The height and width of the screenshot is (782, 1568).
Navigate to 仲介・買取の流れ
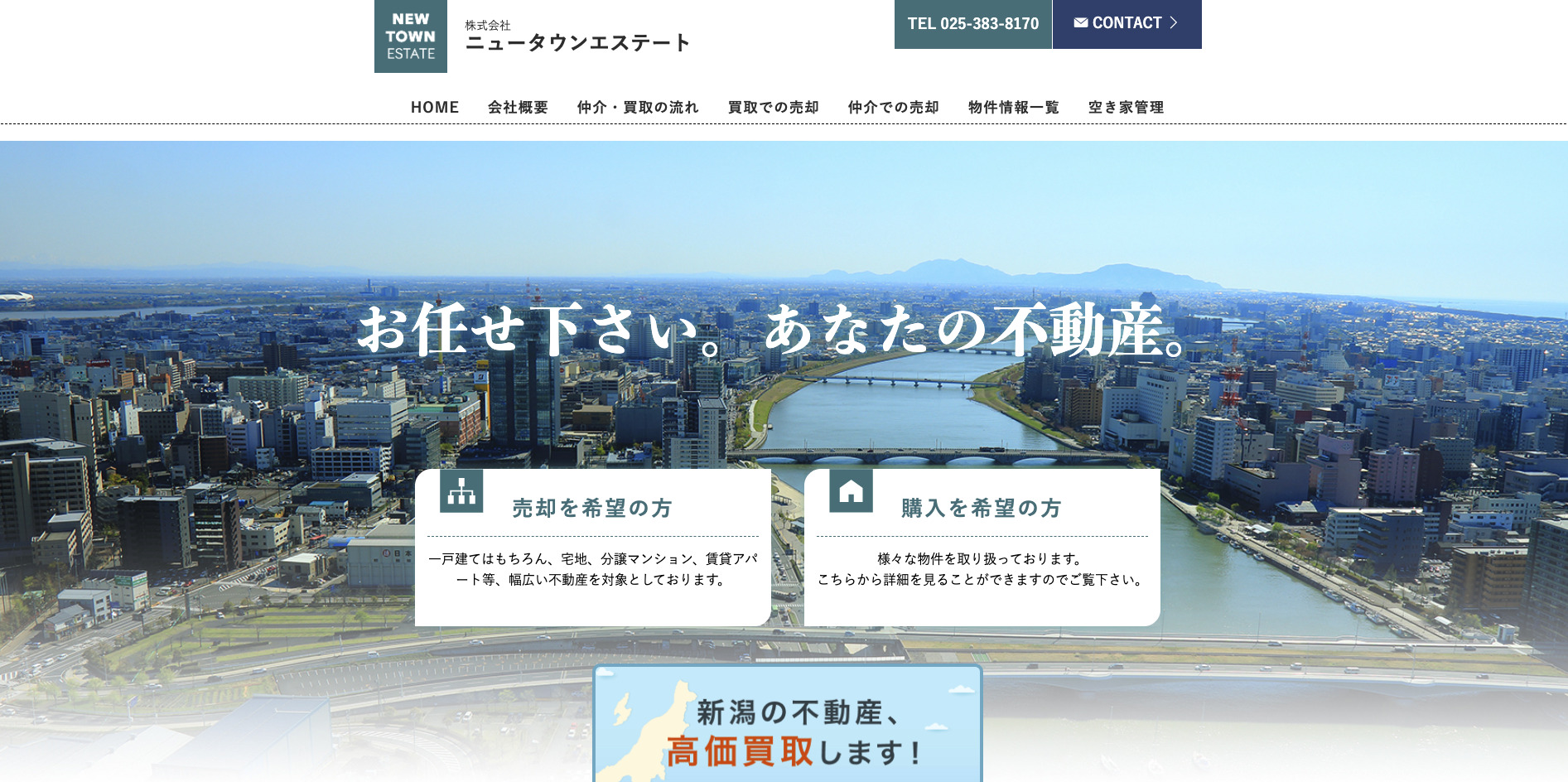coord(638,107)
